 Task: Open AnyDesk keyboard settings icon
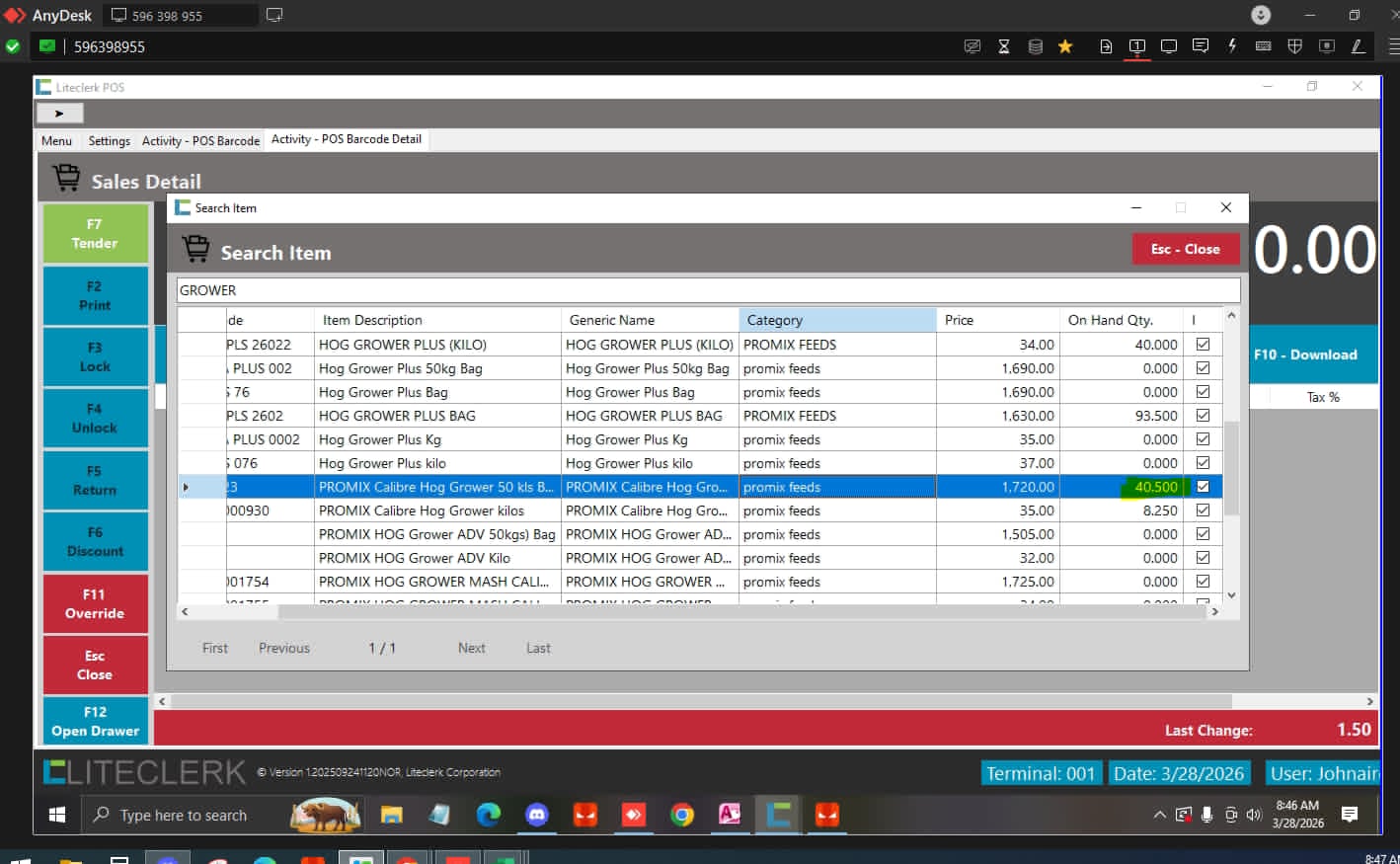[1263, 46]
